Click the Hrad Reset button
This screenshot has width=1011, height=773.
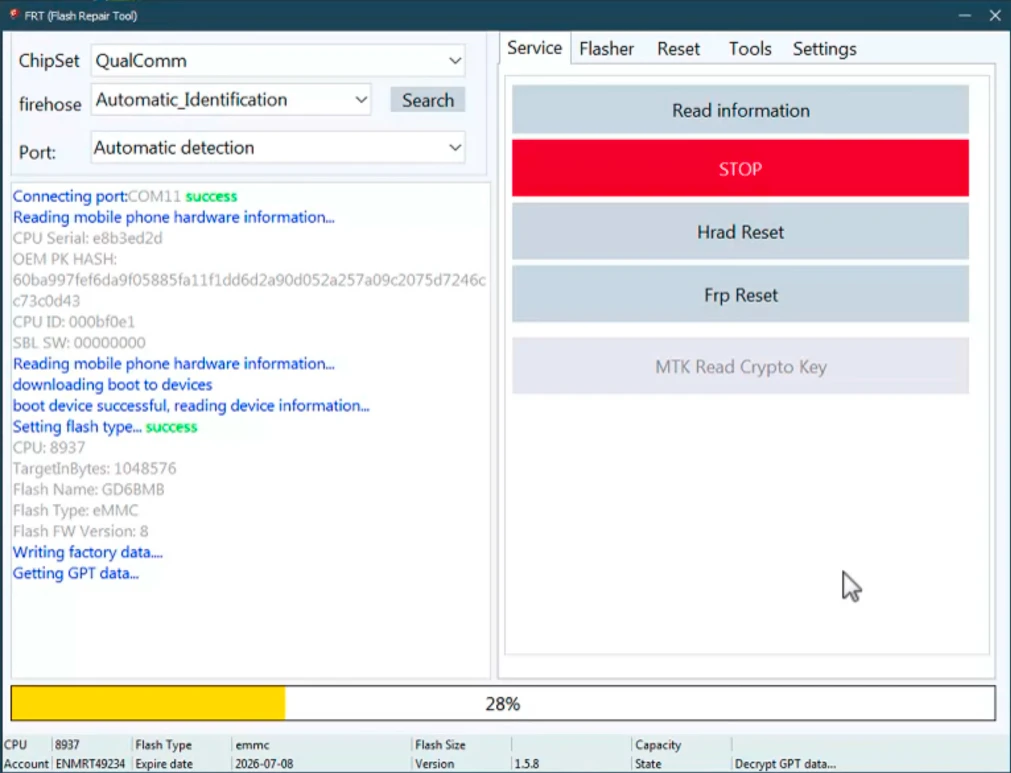coord(740,232)
